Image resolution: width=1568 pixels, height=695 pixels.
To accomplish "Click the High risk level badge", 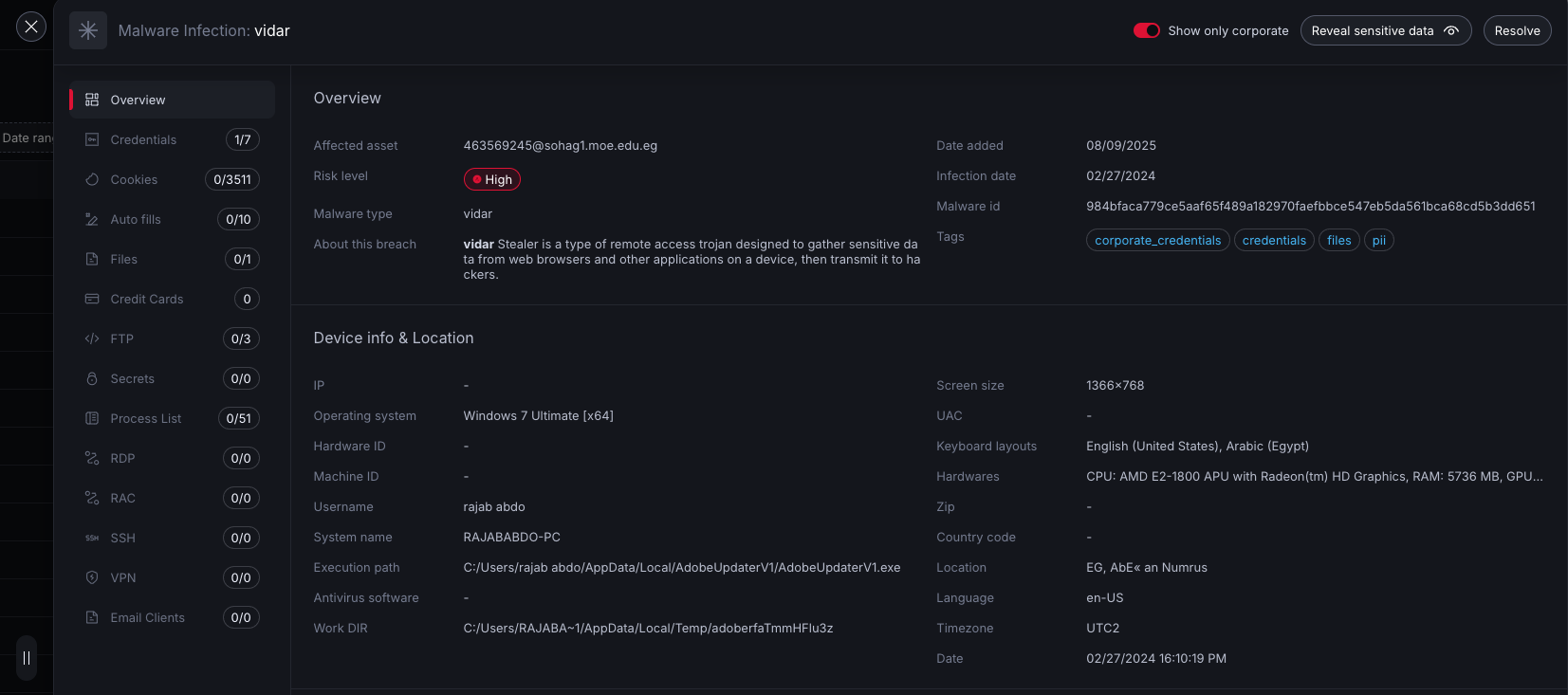I will pos(492,179).
